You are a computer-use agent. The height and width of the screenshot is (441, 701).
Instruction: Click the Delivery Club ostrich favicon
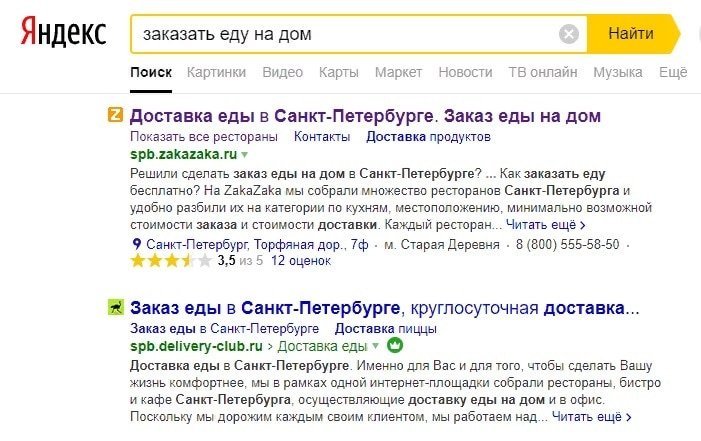coord(115,307)
